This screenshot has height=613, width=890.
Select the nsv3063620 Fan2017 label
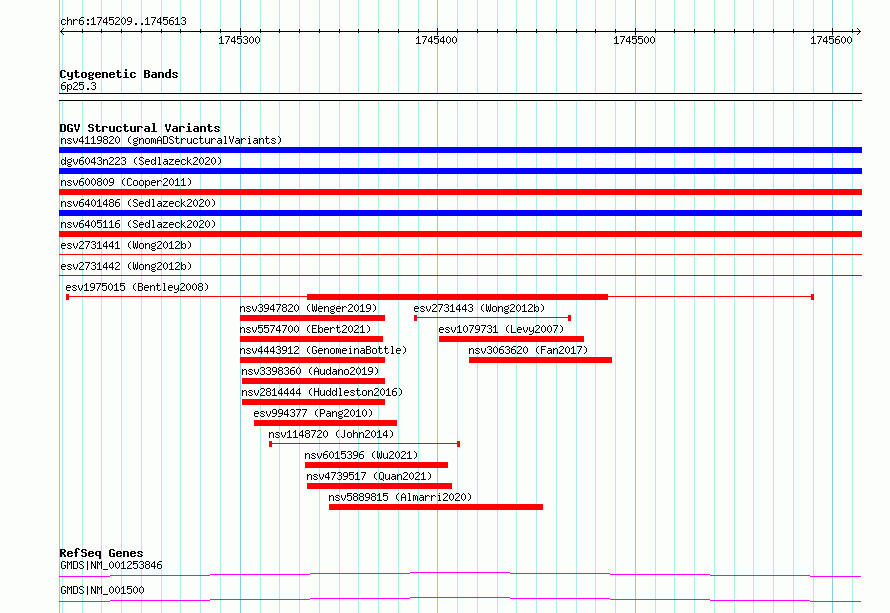528,350
